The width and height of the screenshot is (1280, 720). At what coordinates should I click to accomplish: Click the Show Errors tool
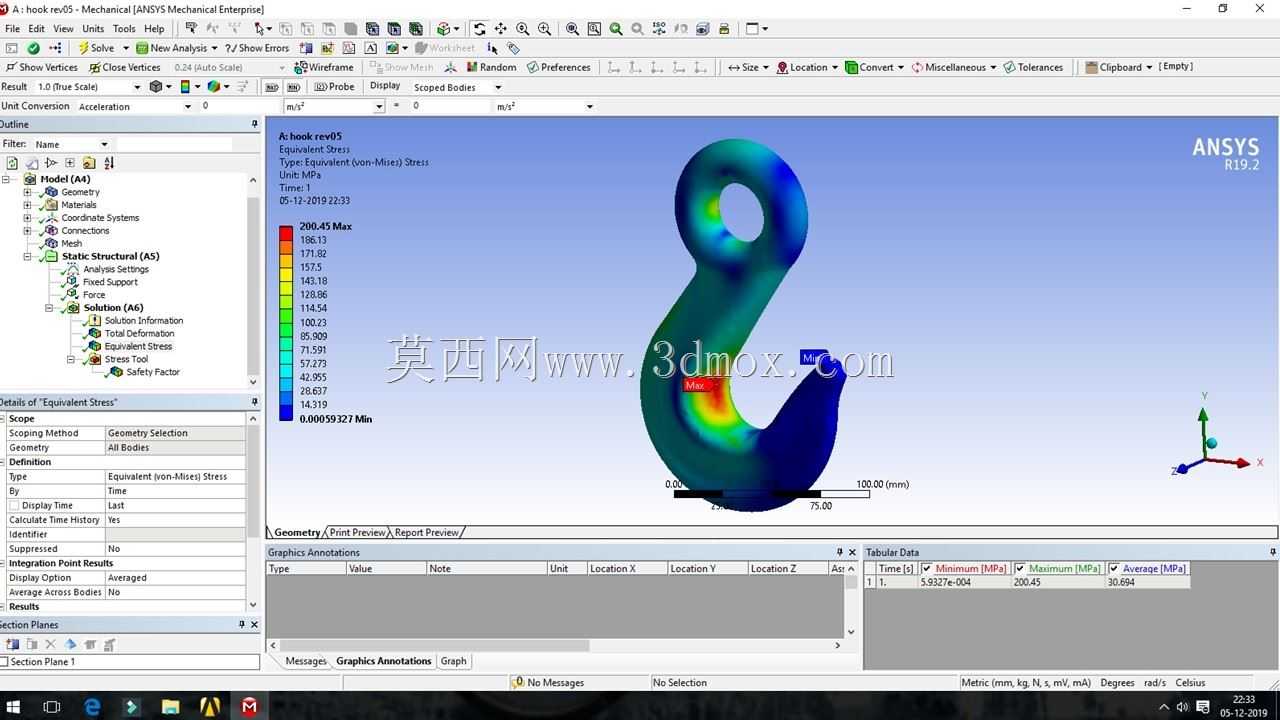pos(257,48)
